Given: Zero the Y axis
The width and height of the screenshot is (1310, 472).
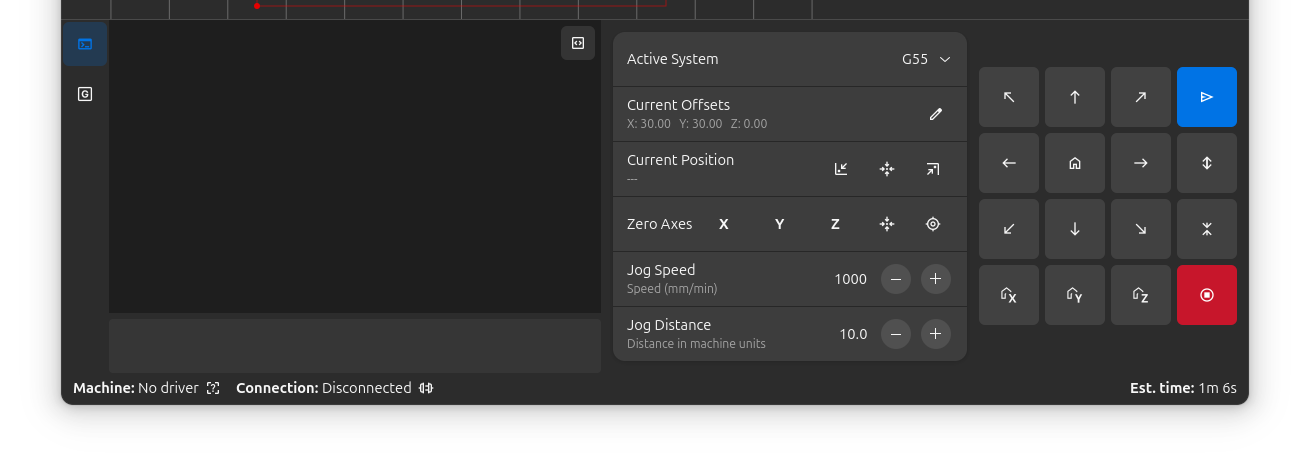Looking at the screenshot, I should [779, 224].
